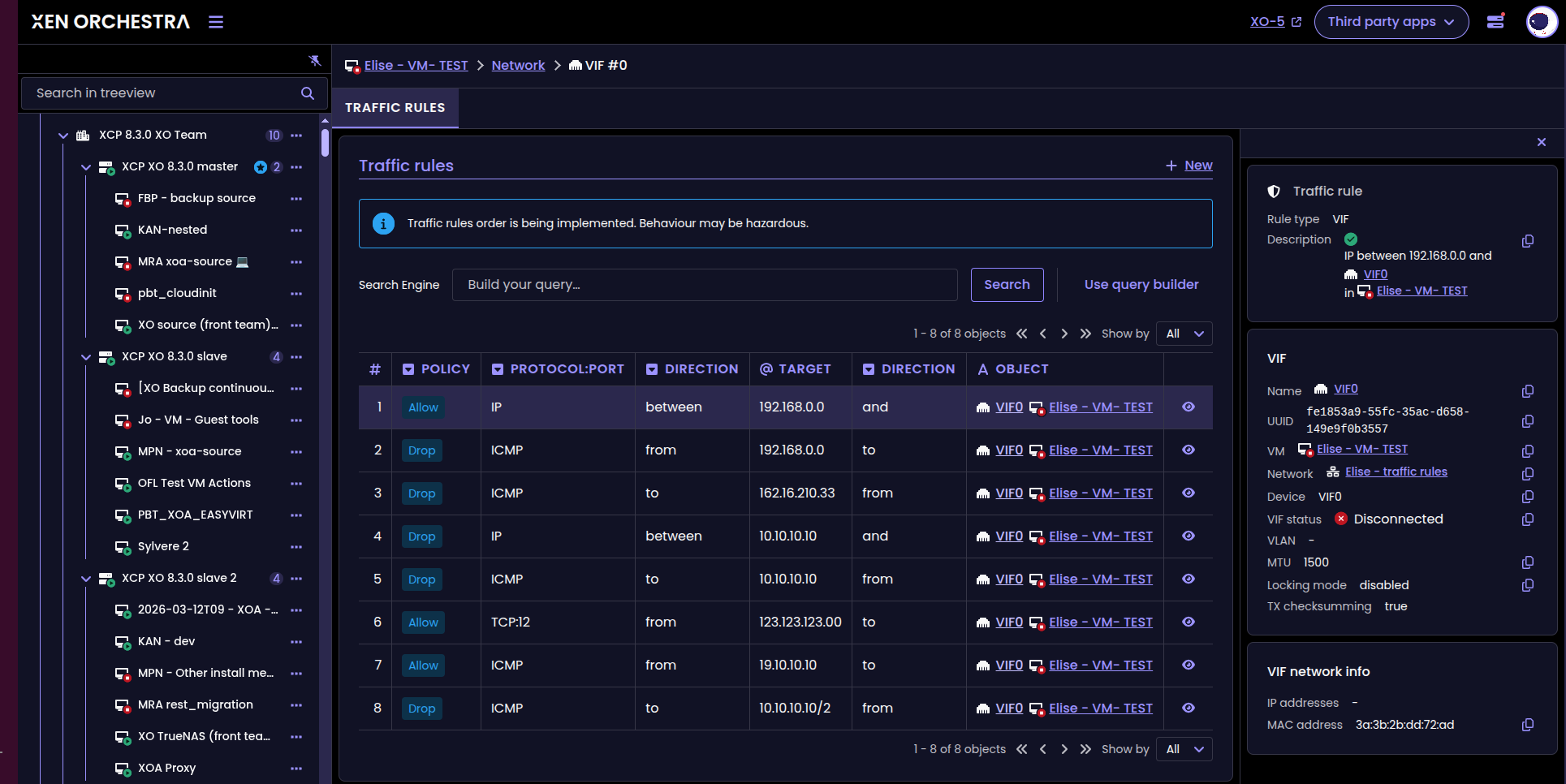
Task: Open the tasks icon in top bar
Action: pyautogui.click(x=1495, y=22)
